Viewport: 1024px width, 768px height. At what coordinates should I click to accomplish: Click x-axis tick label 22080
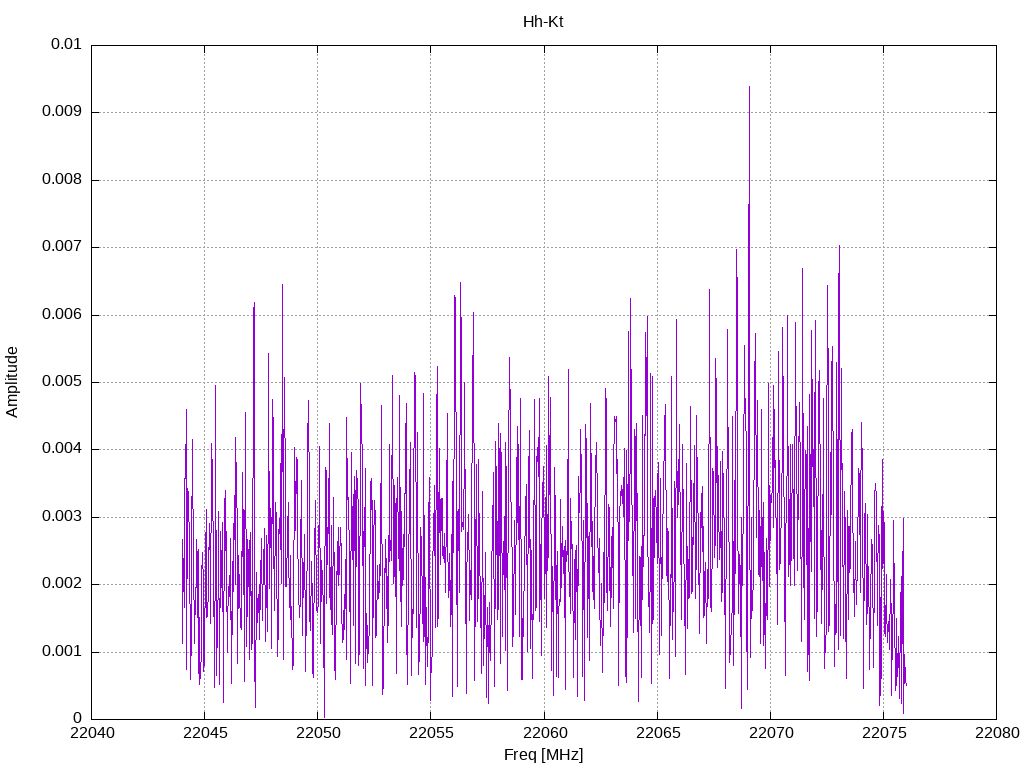[997, 733]
